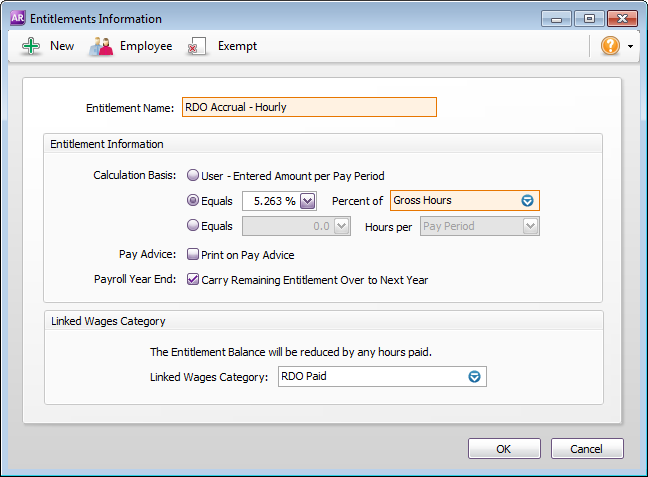
Task: Click the 'Calculation Basis:' label
Action: click(135, 175)
